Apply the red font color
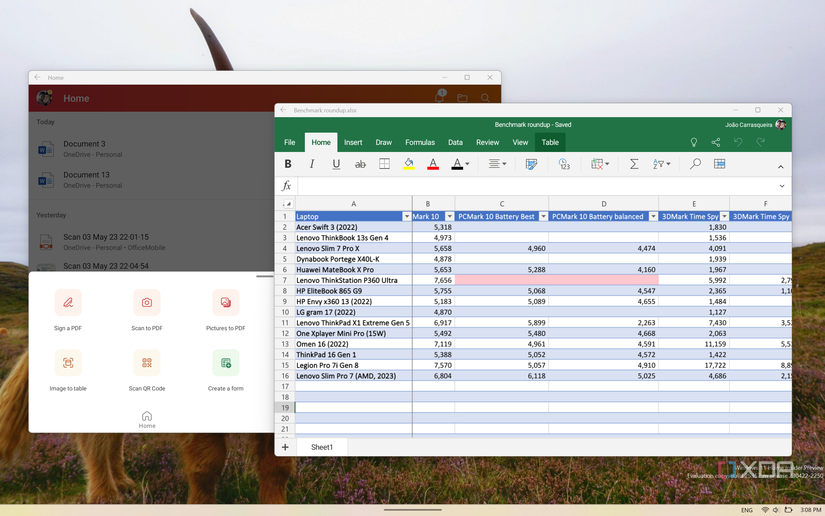 point(433,164)
